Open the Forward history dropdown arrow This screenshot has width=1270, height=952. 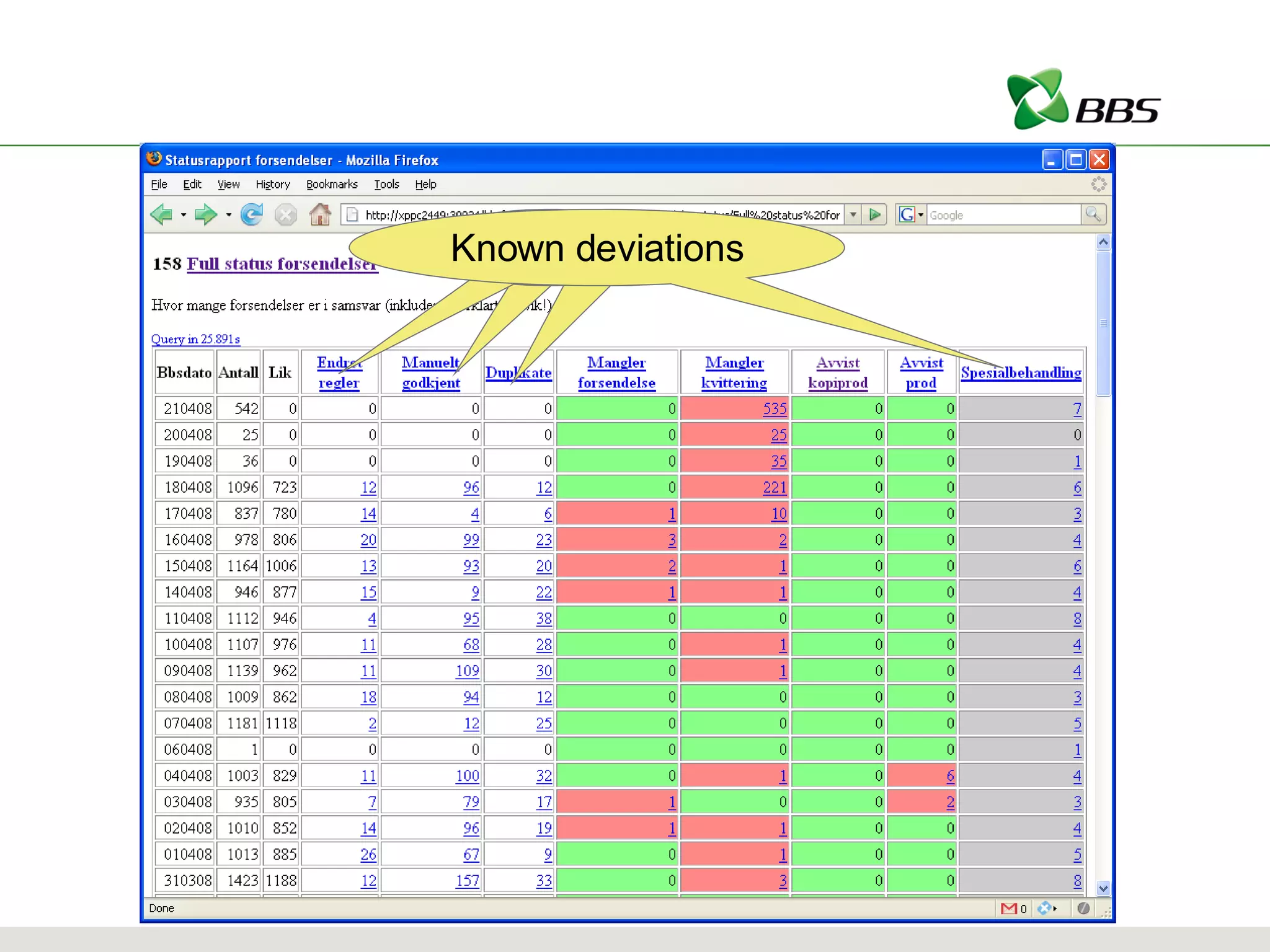click(229, 216)
